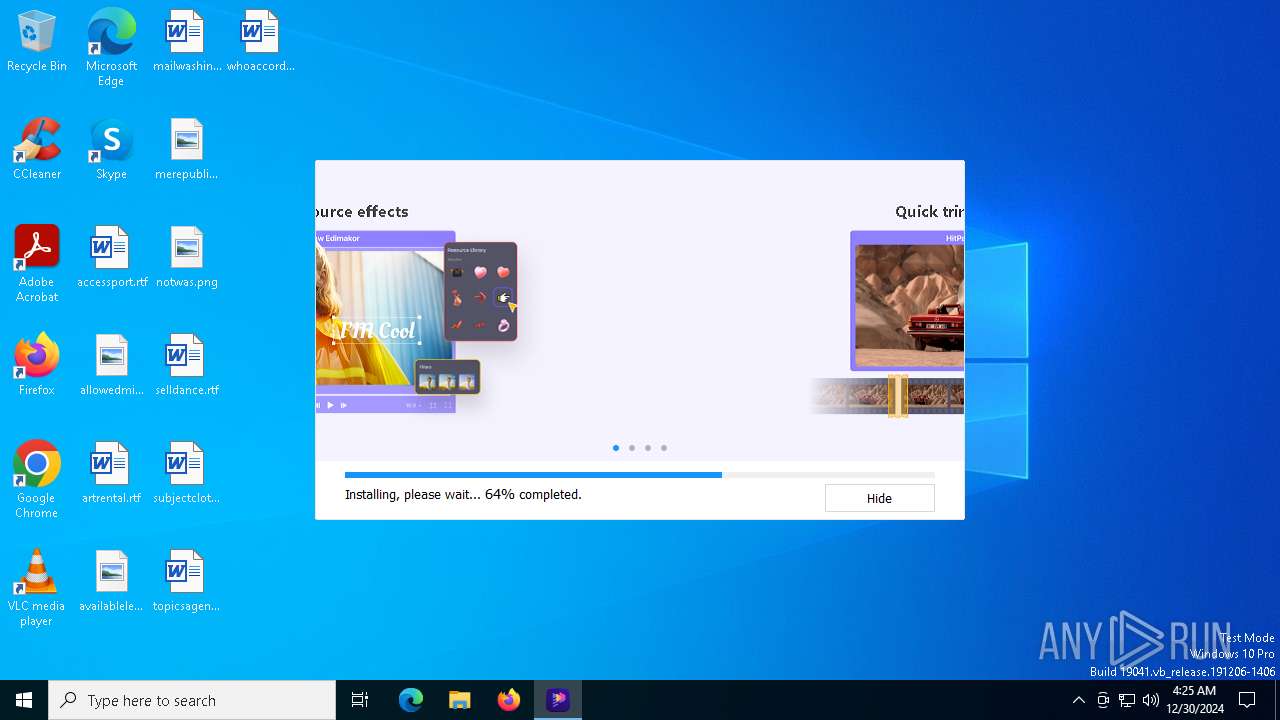Open Firefox desktop shortcut

pyautogui.click(x=37, y=366)
